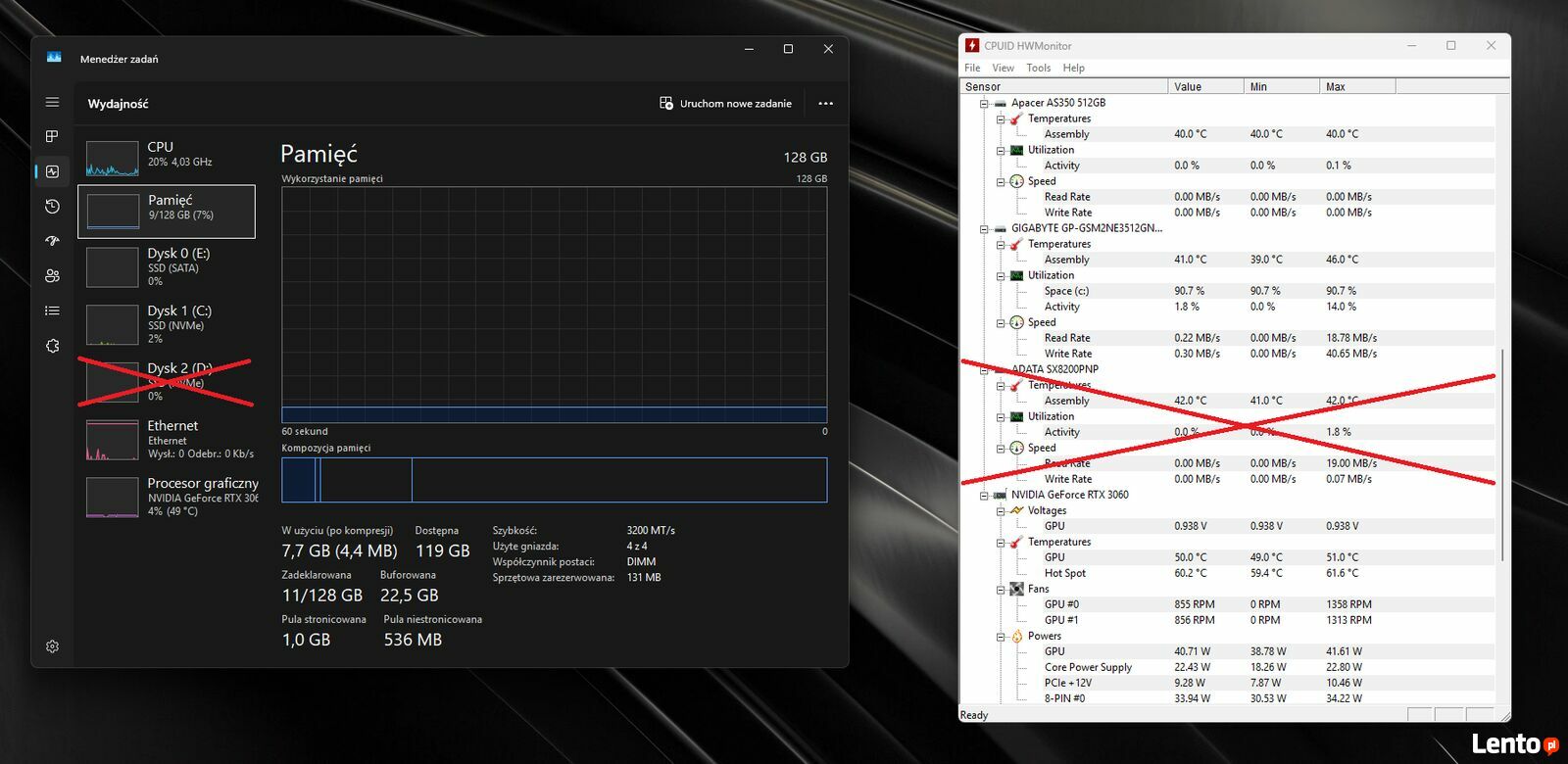Select Dysk 1 (C:) performance item

coord(167,323)
